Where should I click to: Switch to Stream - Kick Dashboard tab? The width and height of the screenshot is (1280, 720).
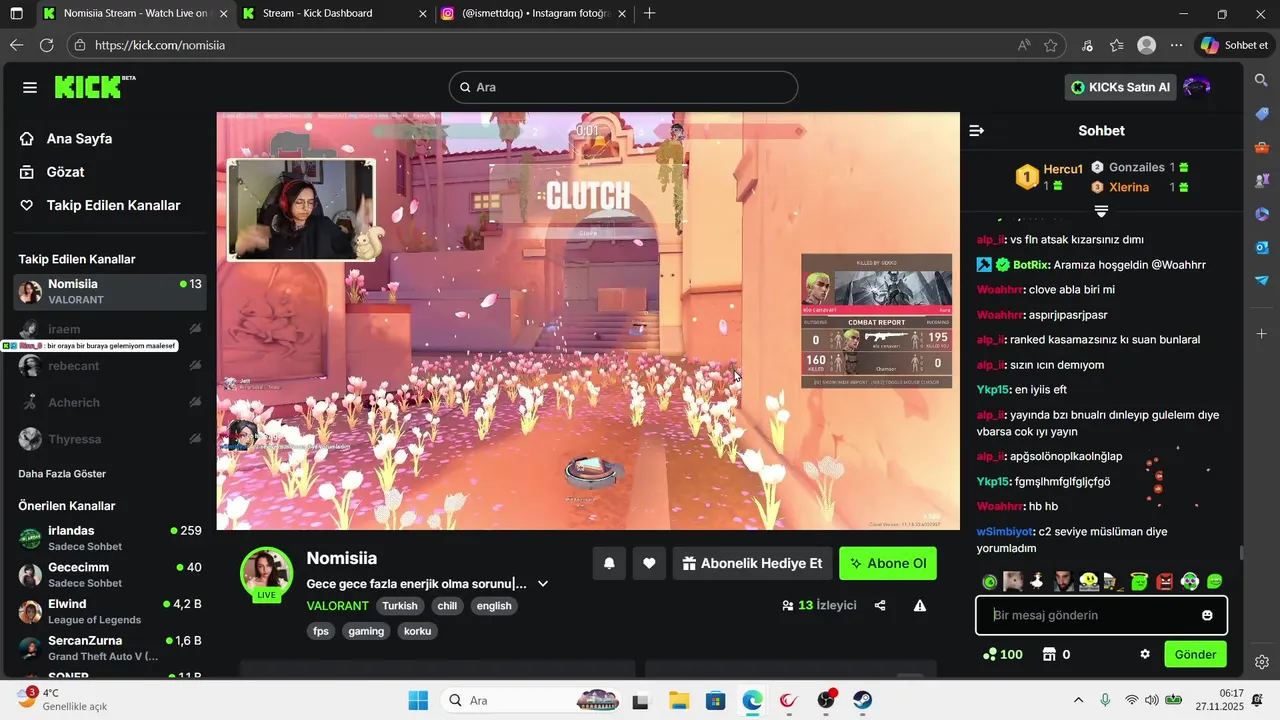click(x=333, y=14)
